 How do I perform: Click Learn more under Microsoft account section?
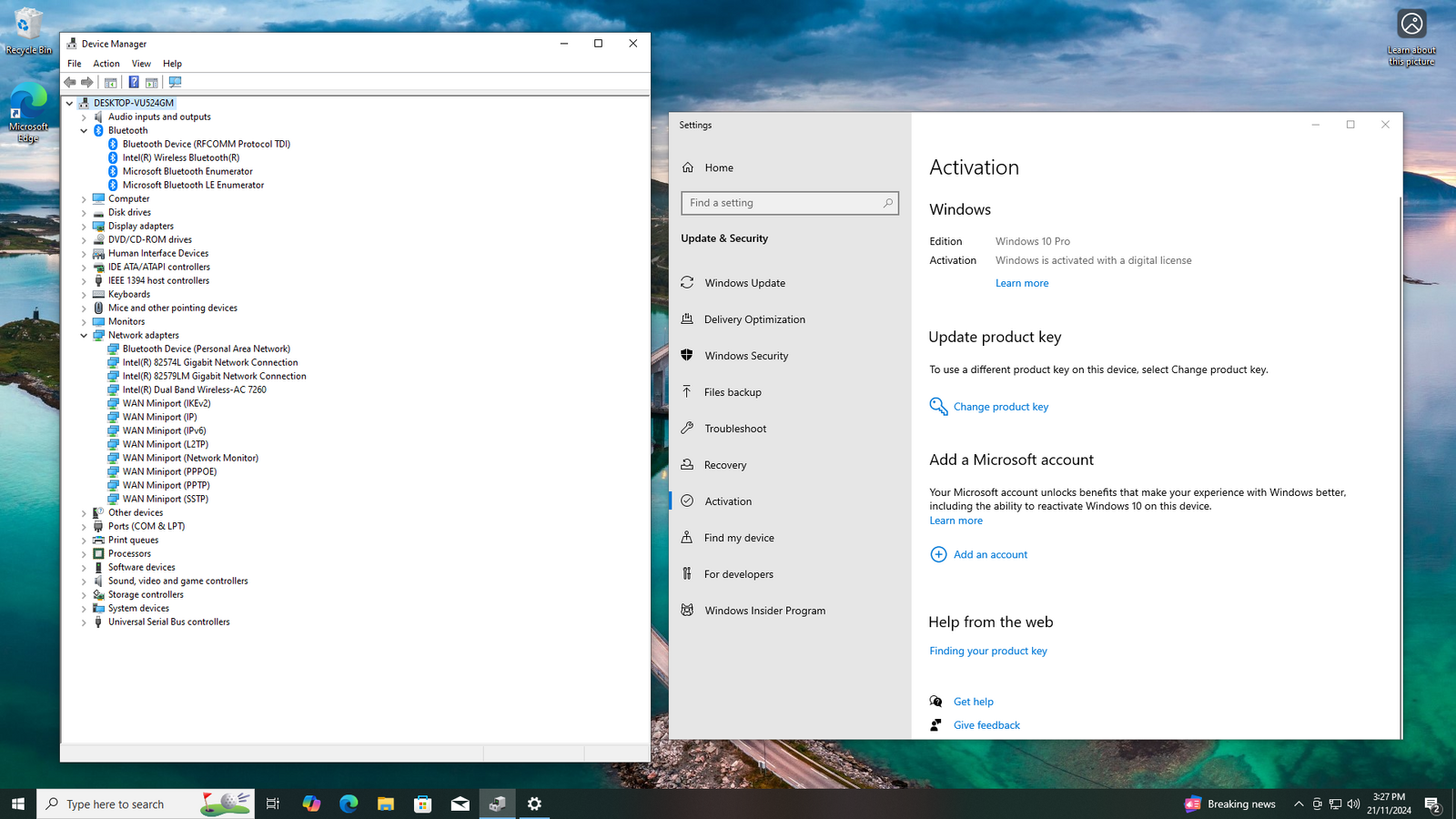955,521
